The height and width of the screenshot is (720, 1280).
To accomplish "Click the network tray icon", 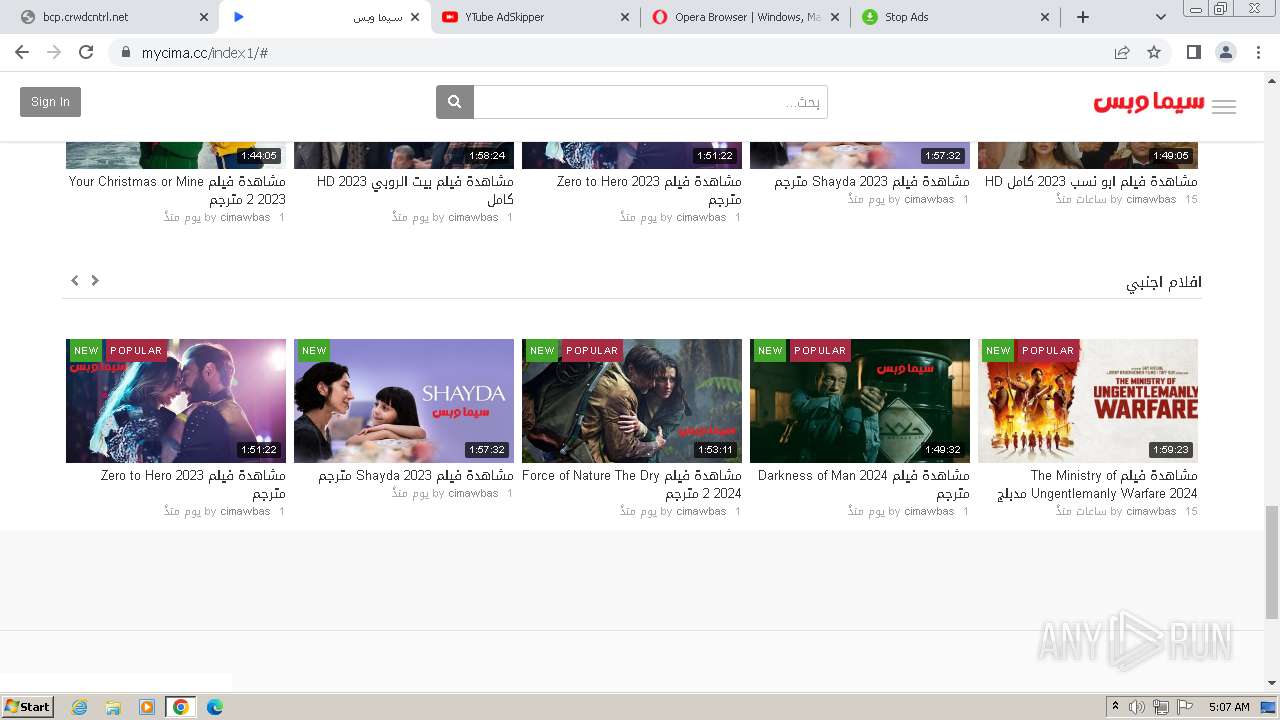I will click(x=1160, y=707).
